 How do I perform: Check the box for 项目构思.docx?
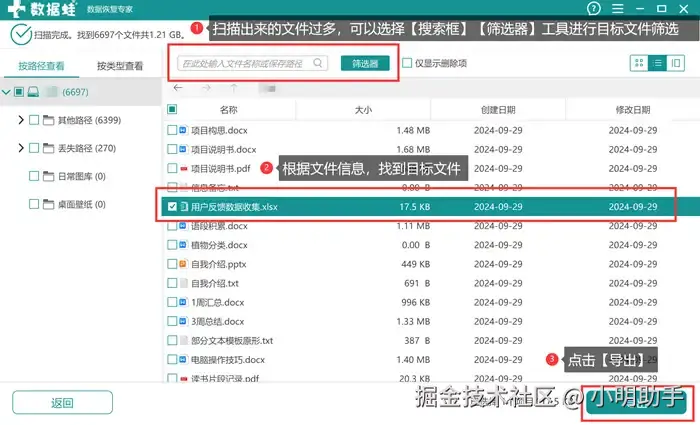point(172,130)
